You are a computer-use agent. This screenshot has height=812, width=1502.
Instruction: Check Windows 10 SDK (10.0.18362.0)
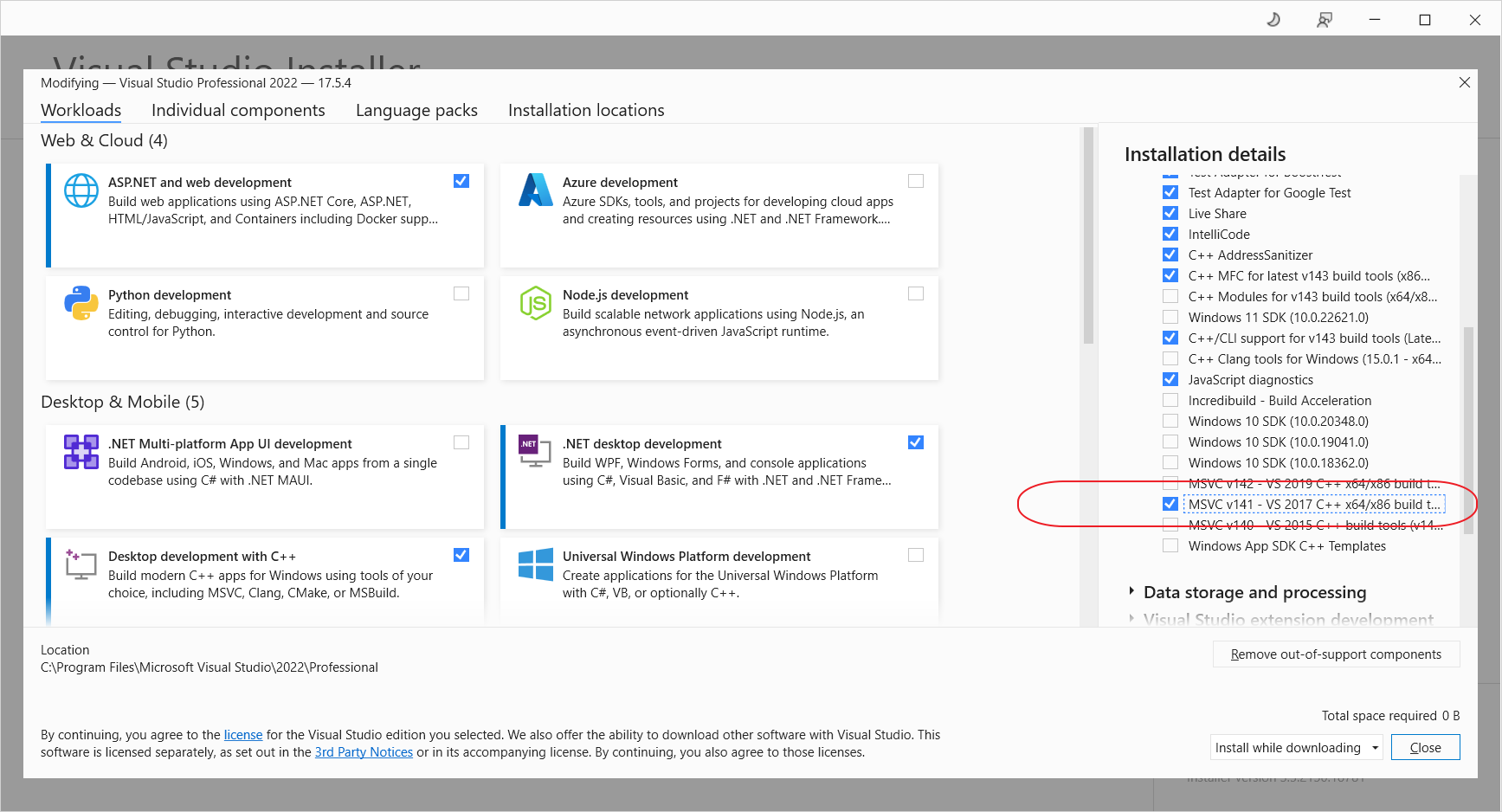pyautogui.click(x=1170, y=462)
